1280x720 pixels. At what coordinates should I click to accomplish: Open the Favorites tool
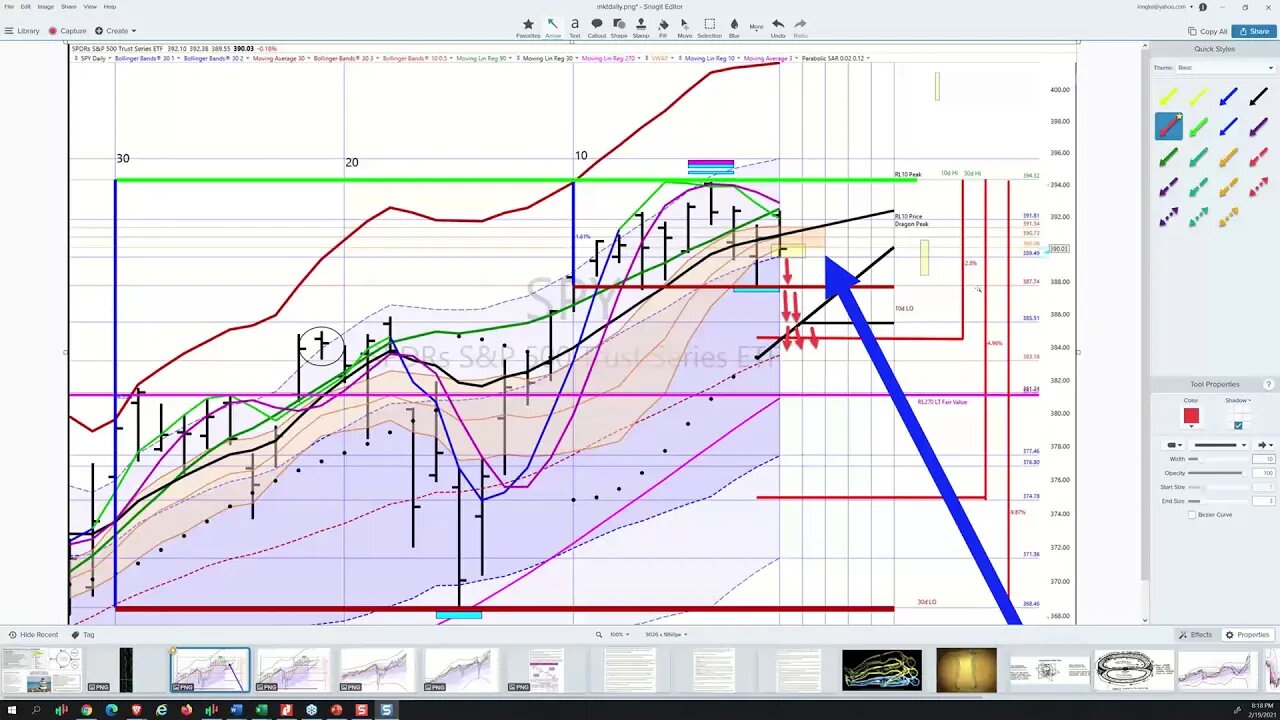point(528,27)
